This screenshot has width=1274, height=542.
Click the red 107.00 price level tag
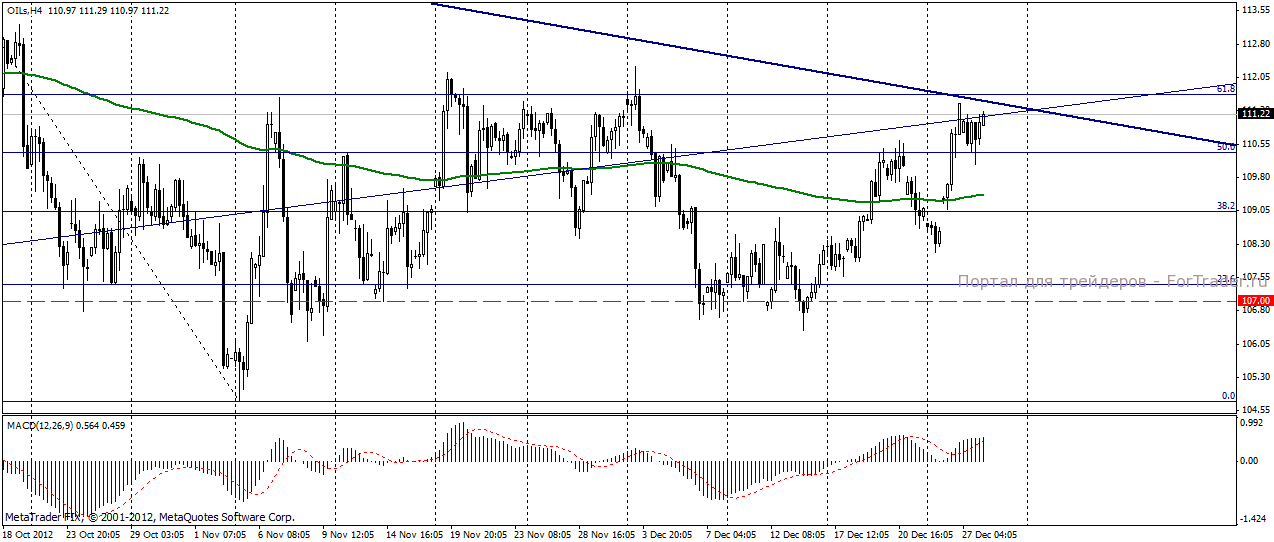click(1254, 300)
